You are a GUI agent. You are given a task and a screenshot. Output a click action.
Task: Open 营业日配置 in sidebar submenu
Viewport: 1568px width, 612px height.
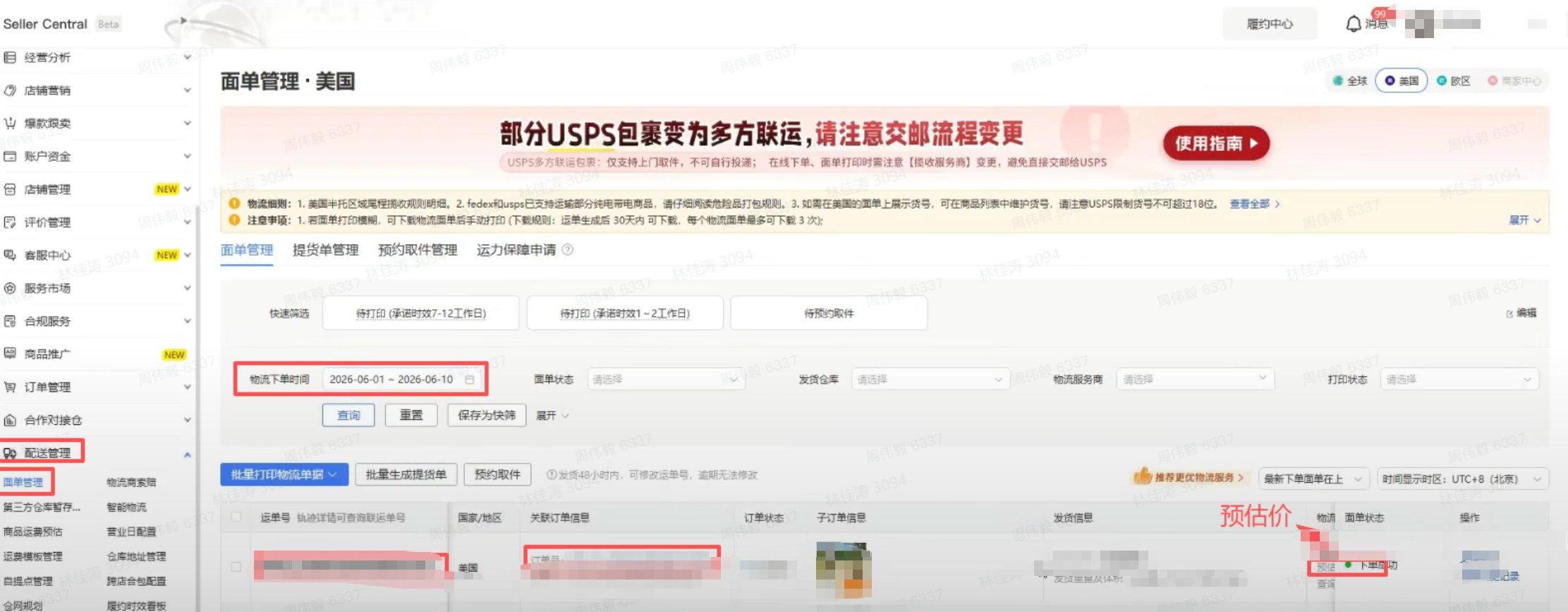(x=131, y=532)
